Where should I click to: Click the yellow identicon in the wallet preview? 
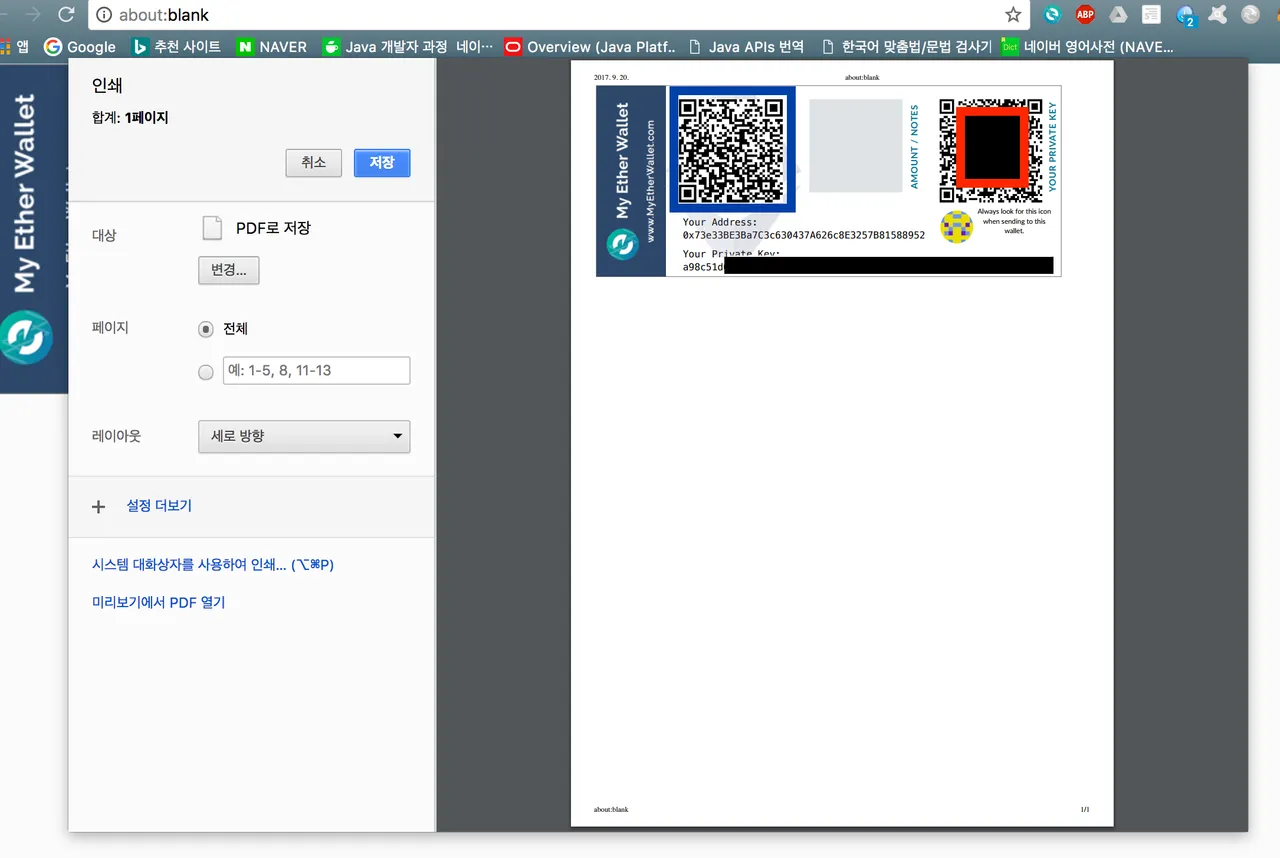[x=957, y=227]
